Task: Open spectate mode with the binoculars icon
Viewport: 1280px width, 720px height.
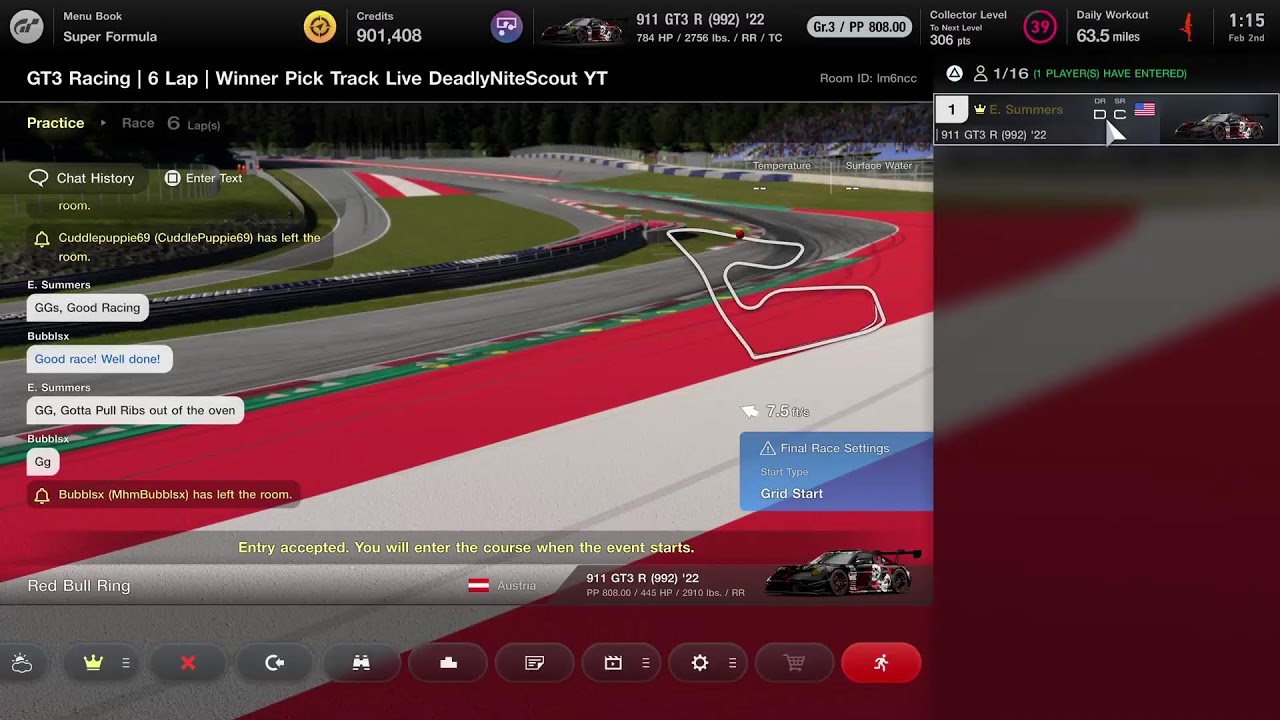Action: (361, 663)
